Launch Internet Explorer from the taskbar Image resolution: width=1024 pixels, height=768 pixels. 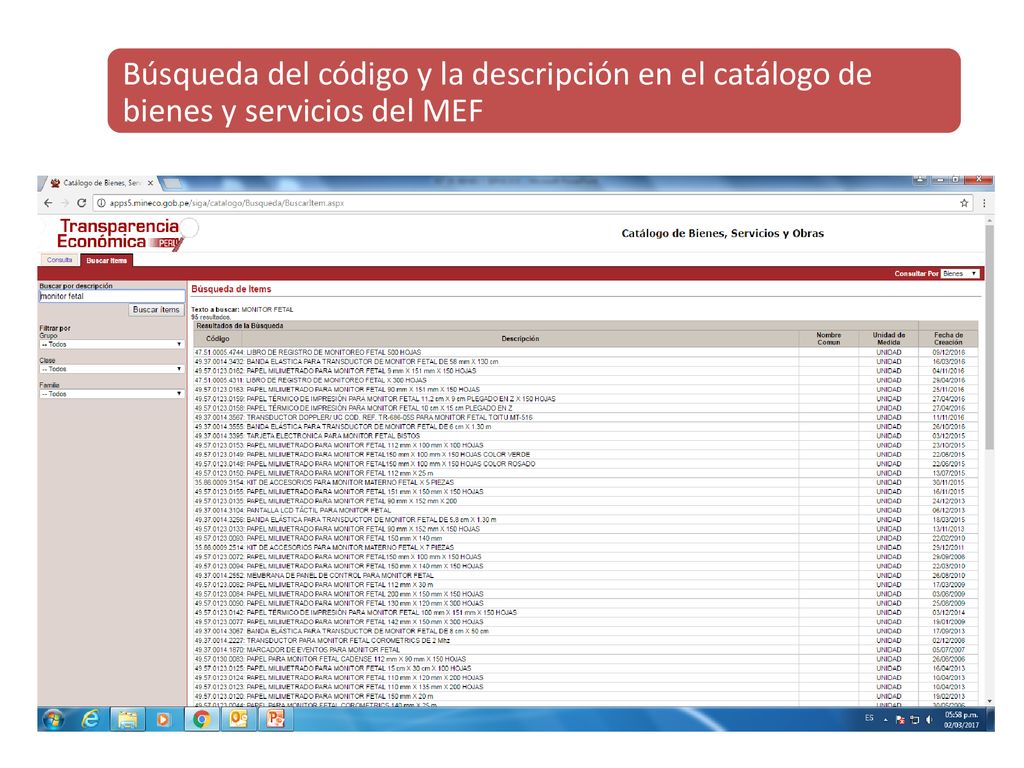[90, 719]
